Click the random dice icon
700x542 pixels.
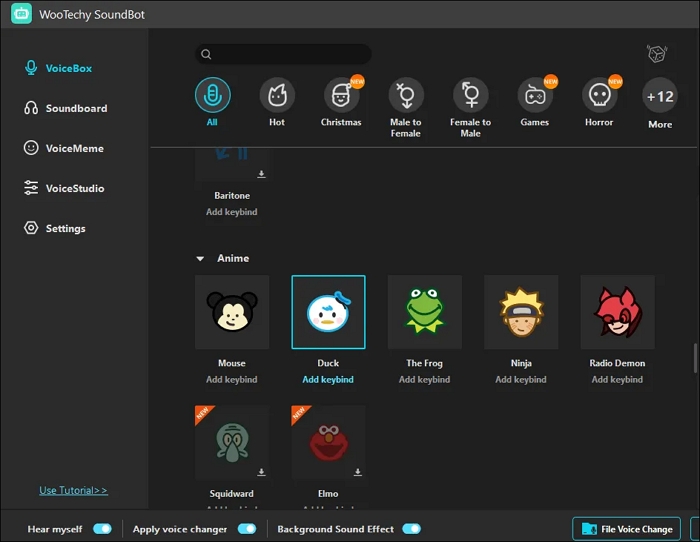(x=656, y=54)
